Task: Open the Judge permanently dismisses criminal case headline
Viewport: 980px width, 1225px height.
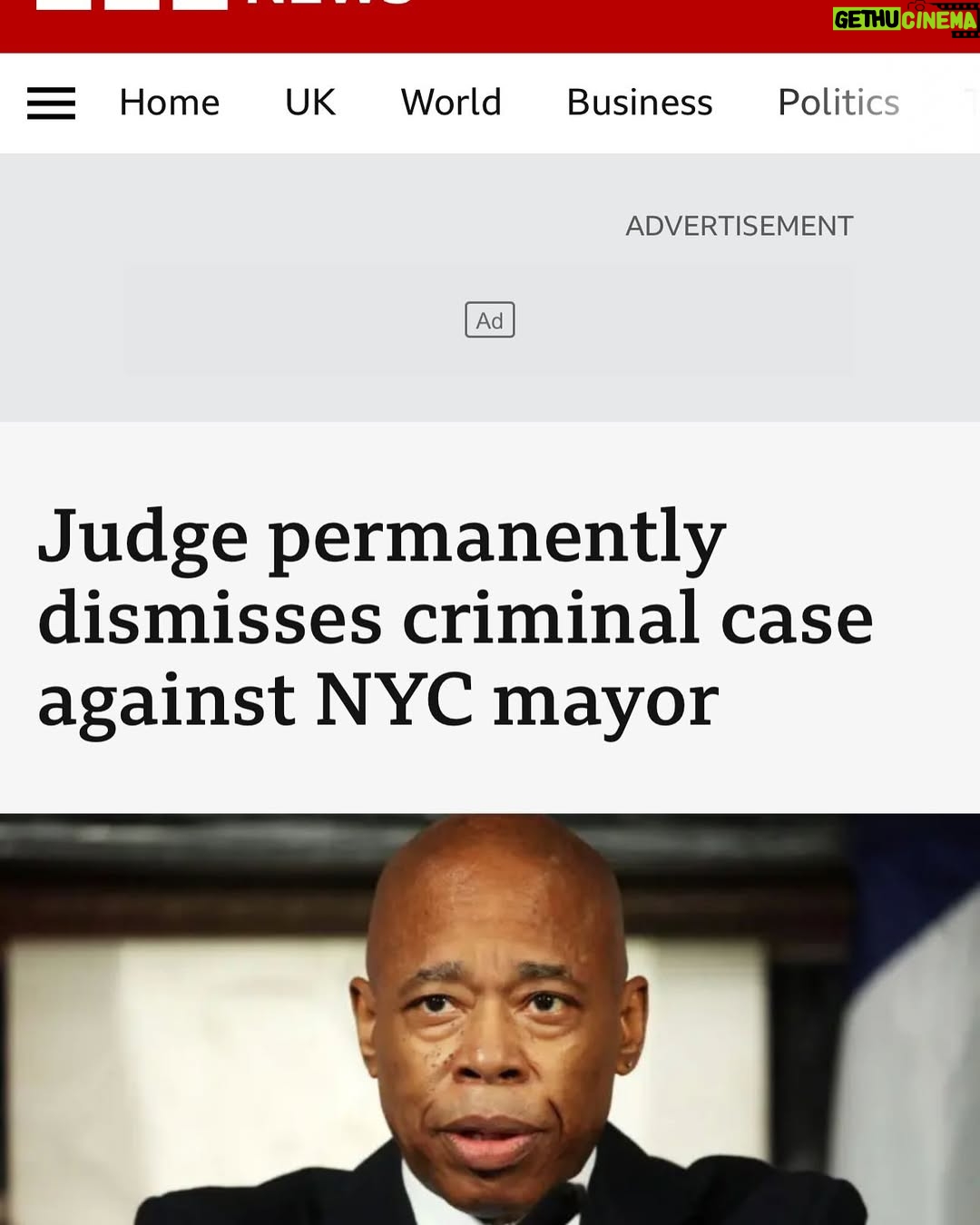Action: [456, 618]
